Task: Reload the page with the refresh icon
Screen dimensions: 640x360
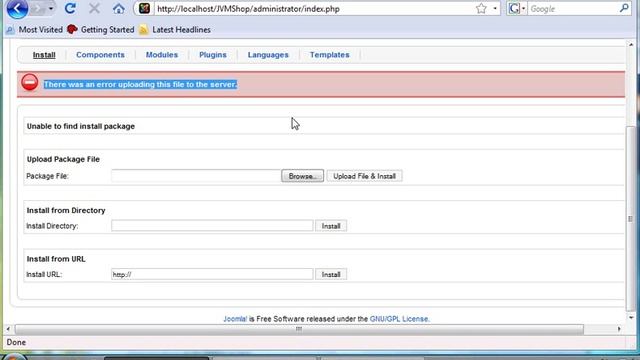Action: pyautogui.click(x=70, y=9)
